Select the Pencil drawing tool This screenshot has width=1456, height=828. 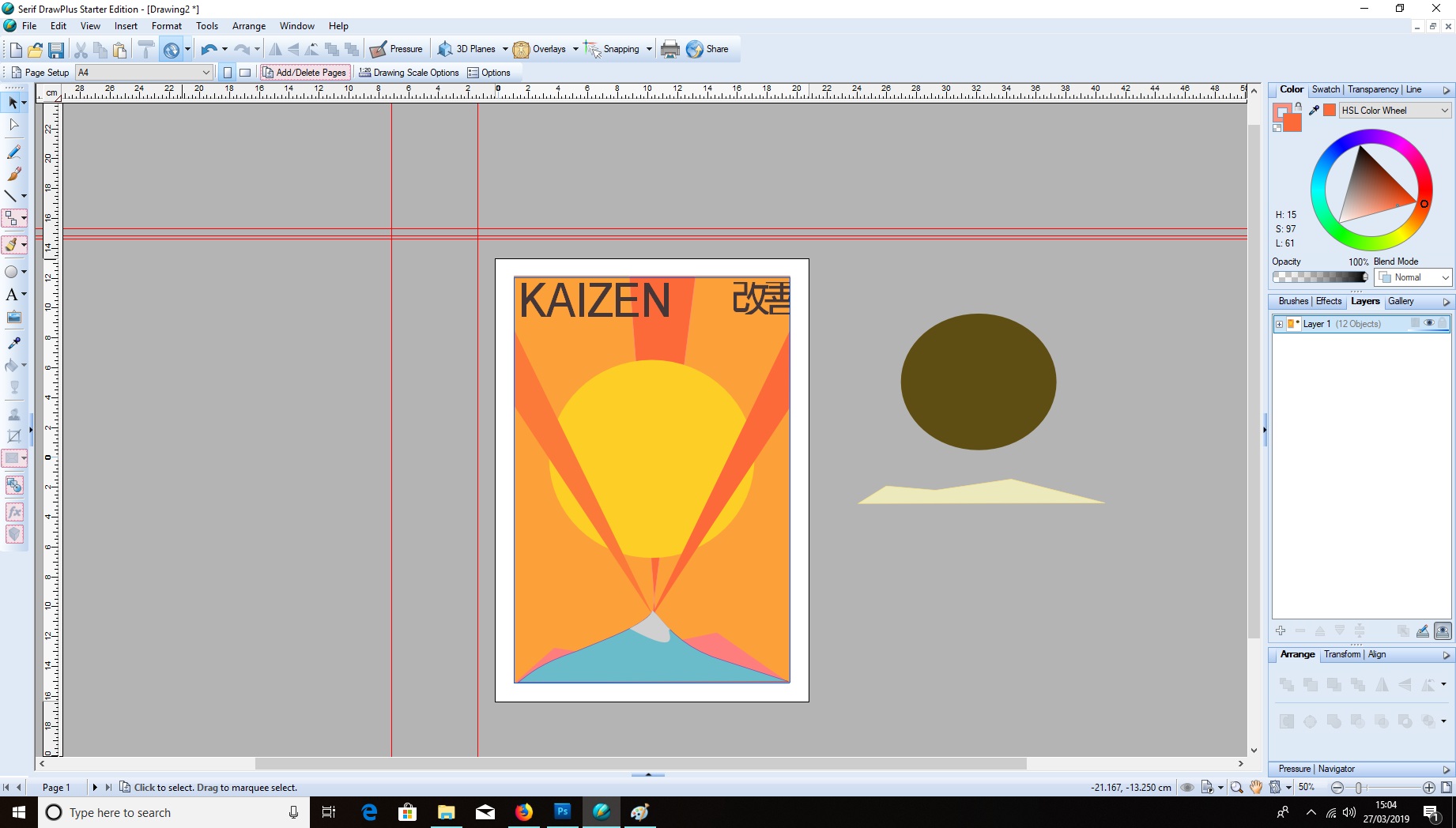[x=13, y=152]
